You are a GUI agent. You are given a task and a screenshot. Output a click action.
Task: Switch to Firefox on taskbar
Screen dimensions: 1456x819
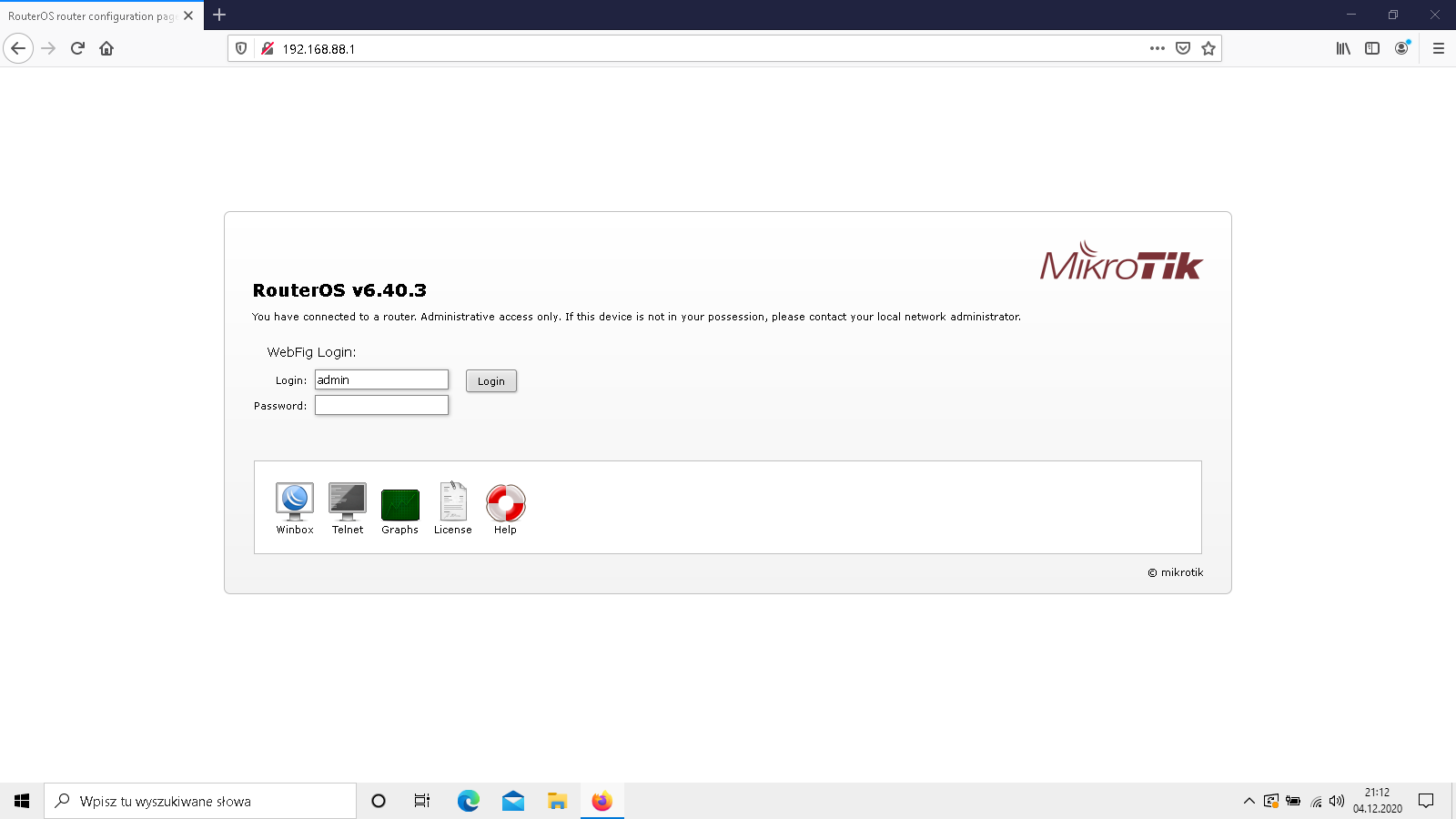(602, 801)
